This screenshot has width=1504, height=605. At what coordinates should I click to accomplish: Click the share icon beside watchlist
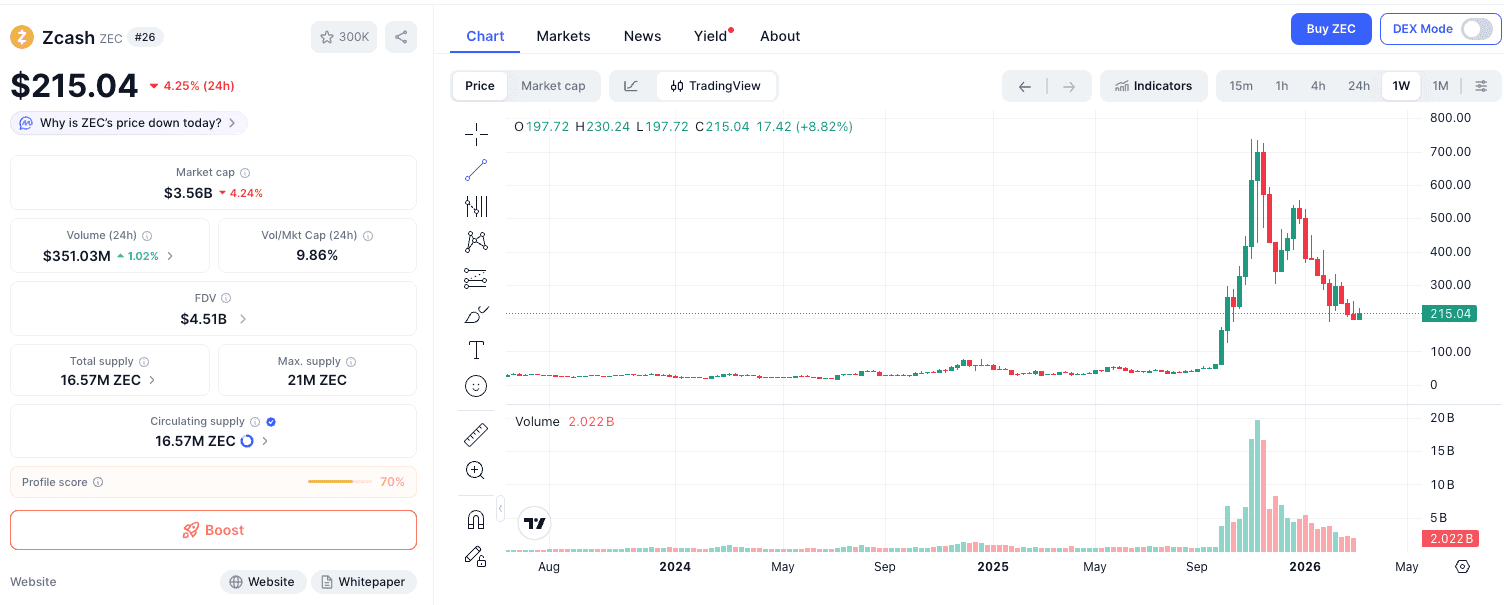point(401,37)
